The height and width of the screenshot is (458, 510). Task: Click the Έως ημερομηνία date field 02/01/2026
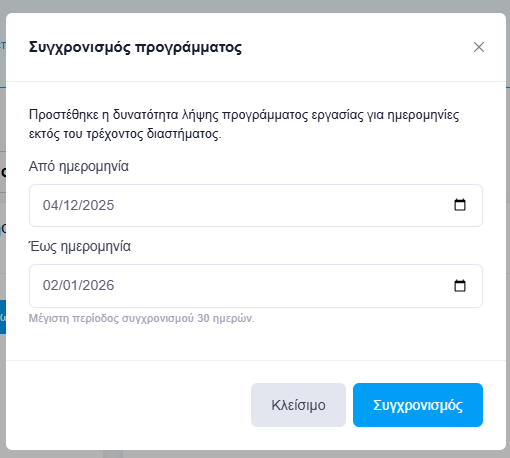tap(256, 286)
